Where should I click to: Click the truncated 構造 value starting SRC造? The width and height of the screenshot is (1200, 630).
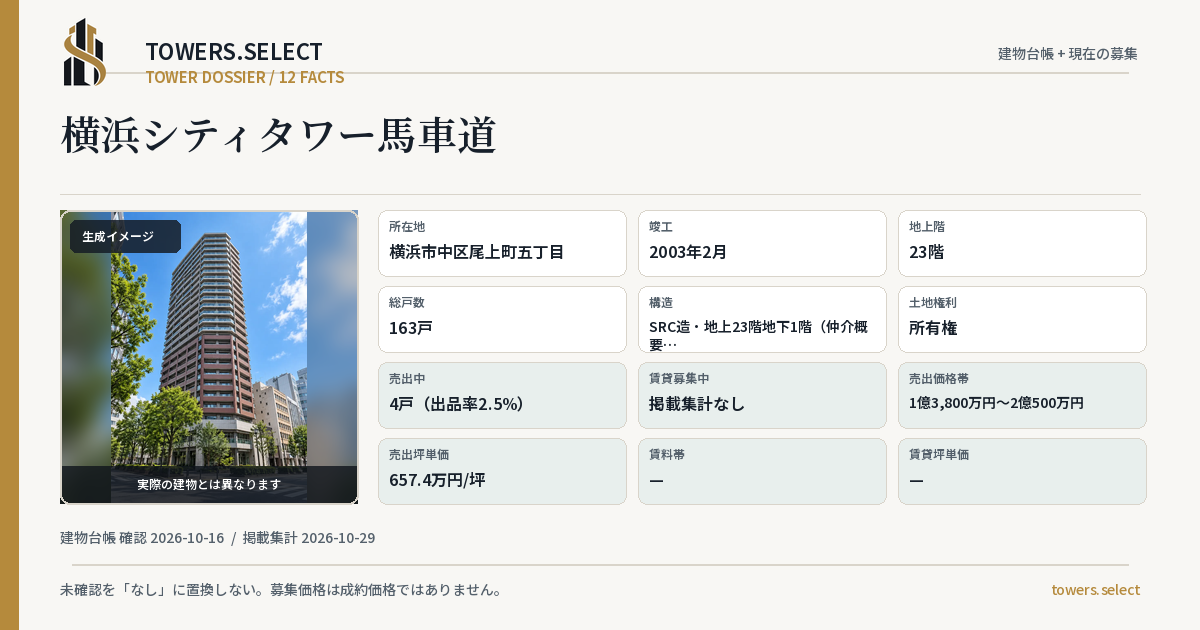click(x=758, y=335)
